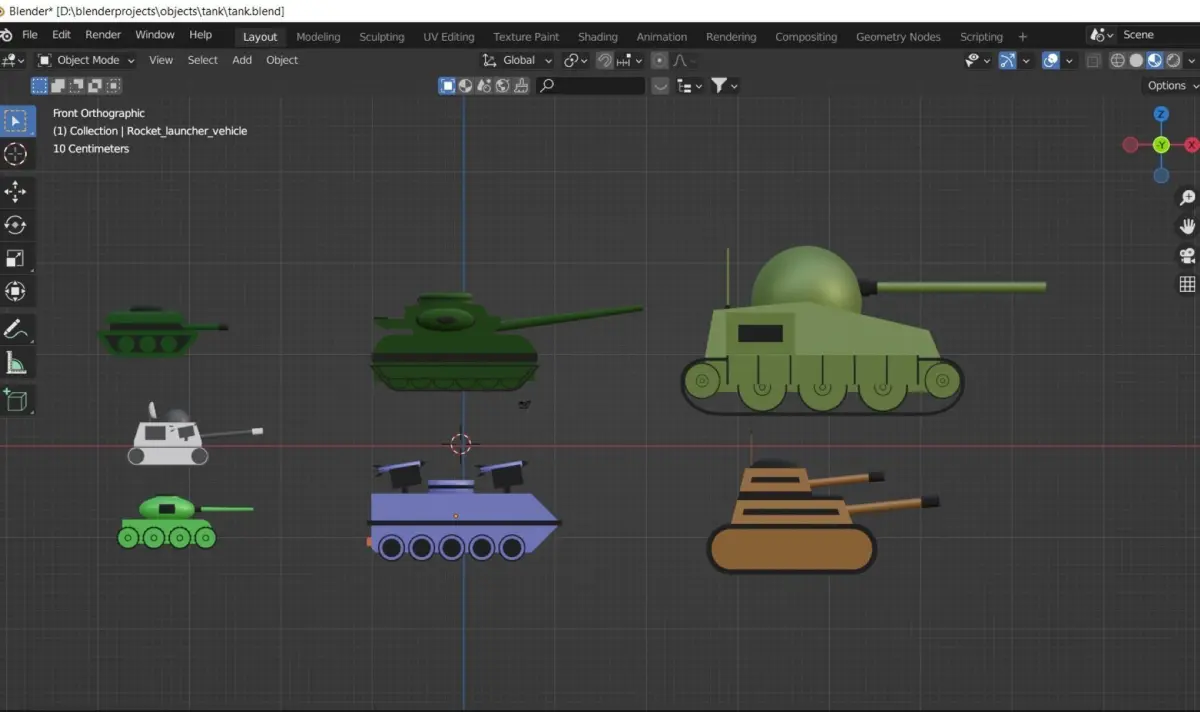Switch to material preview shading

(1154, 60)
